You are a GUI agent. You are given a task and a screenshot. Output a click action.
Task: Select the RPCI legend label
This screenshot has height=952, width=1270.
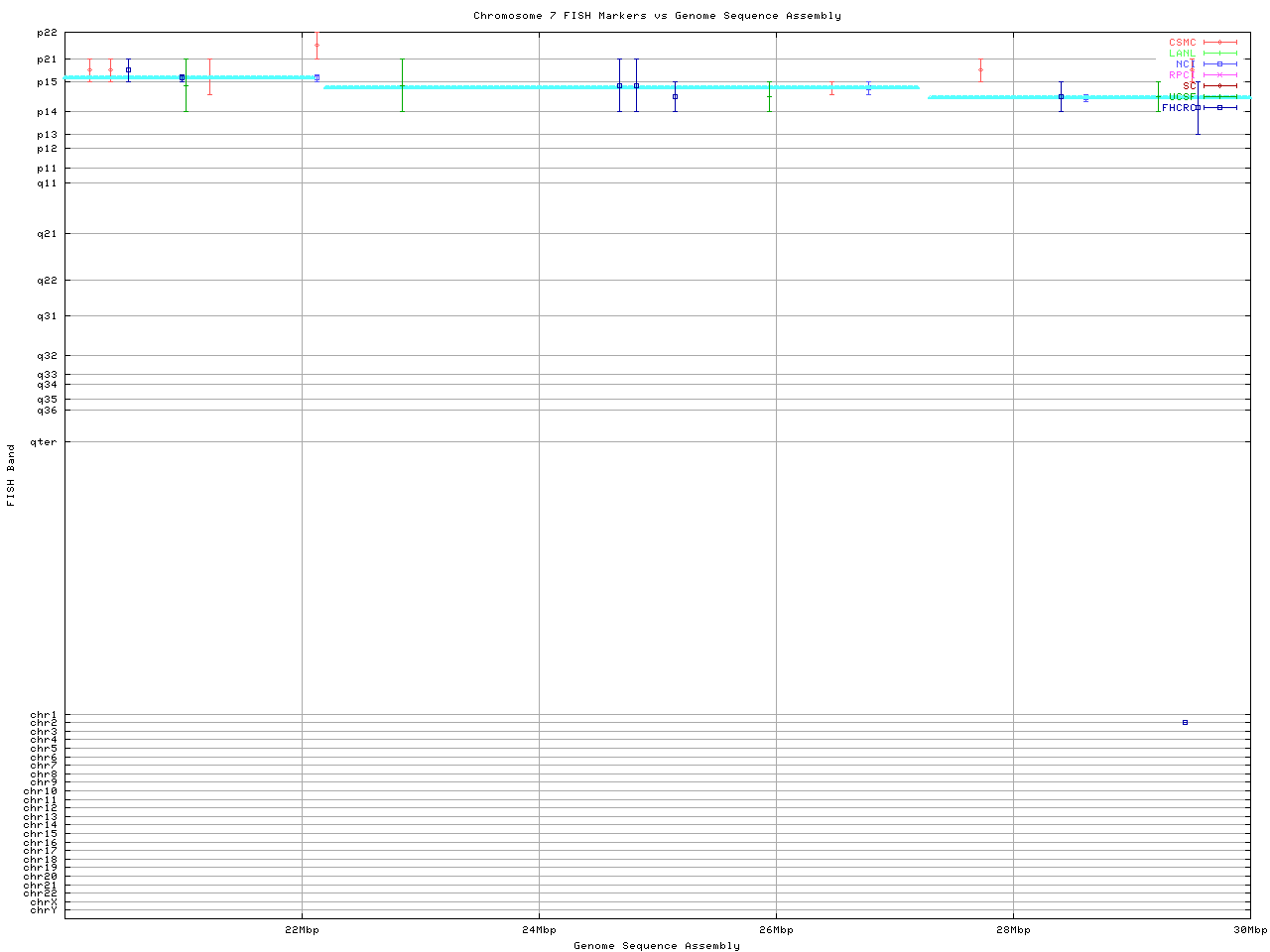tap(1183, 75)
